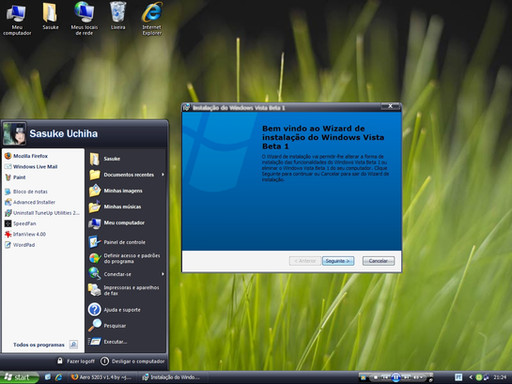Viewport: 512px width, 384px height.
Task: Expand Documentos recentes submenu arrow
Action: pos(163,174)
